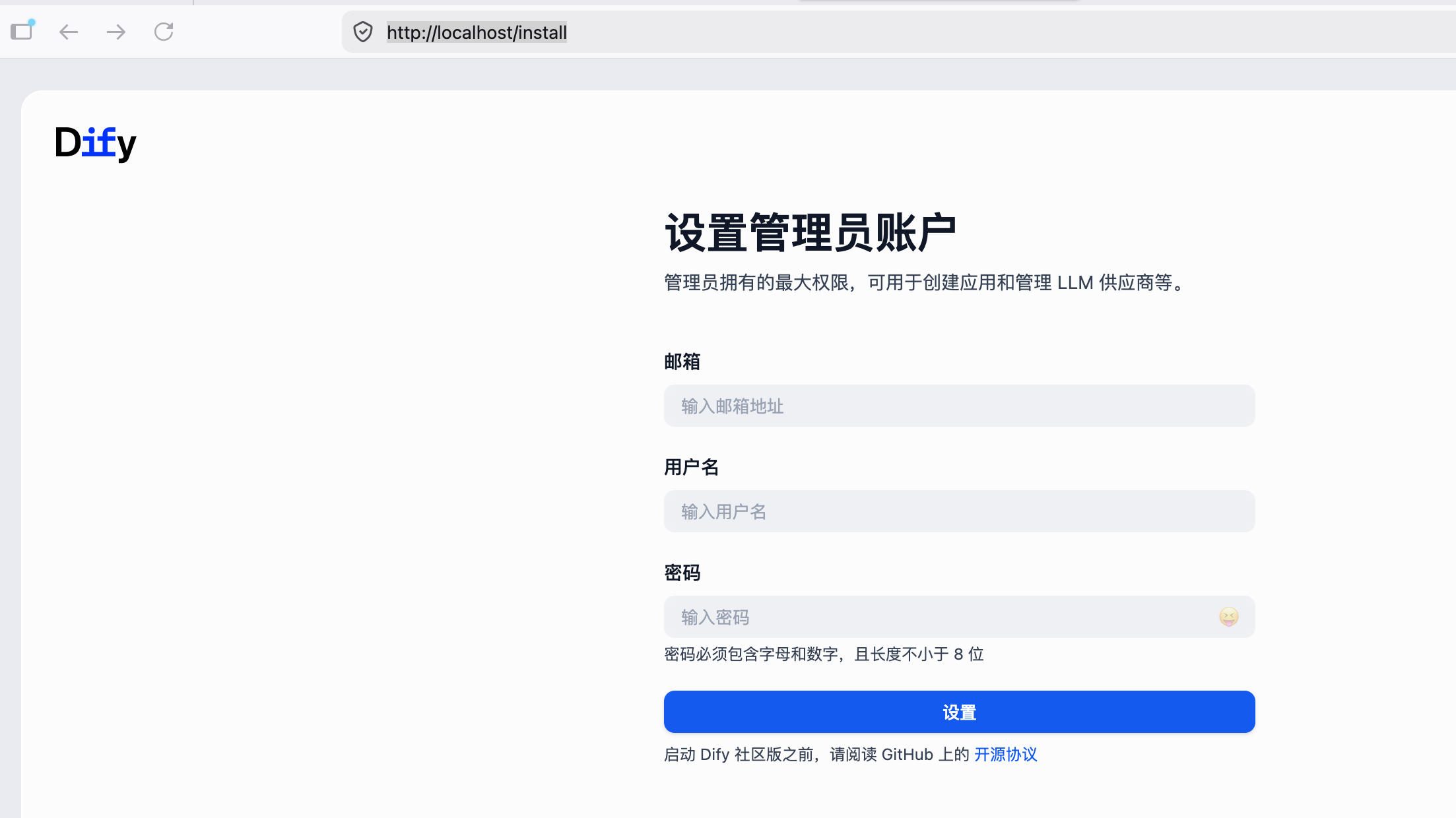Click the 设置管理员账户 heading
1456x818 pixels.
point(810,233)
